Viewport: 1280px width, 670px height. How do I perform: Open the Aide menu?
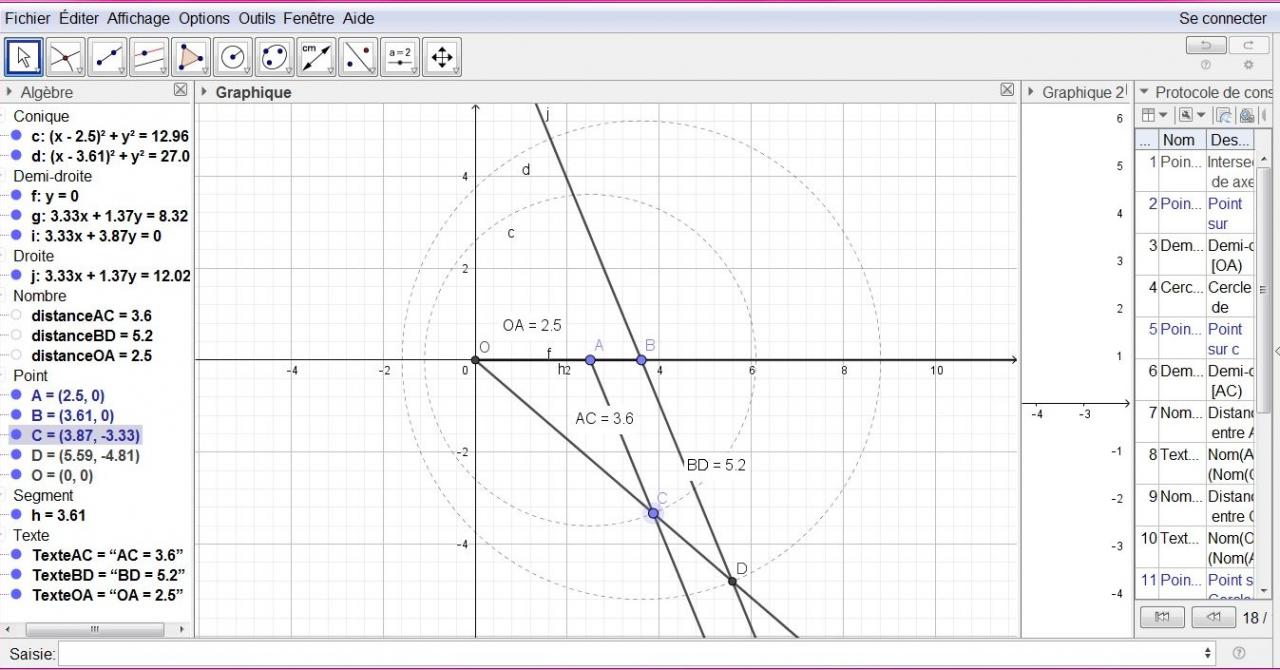point(359,18)
